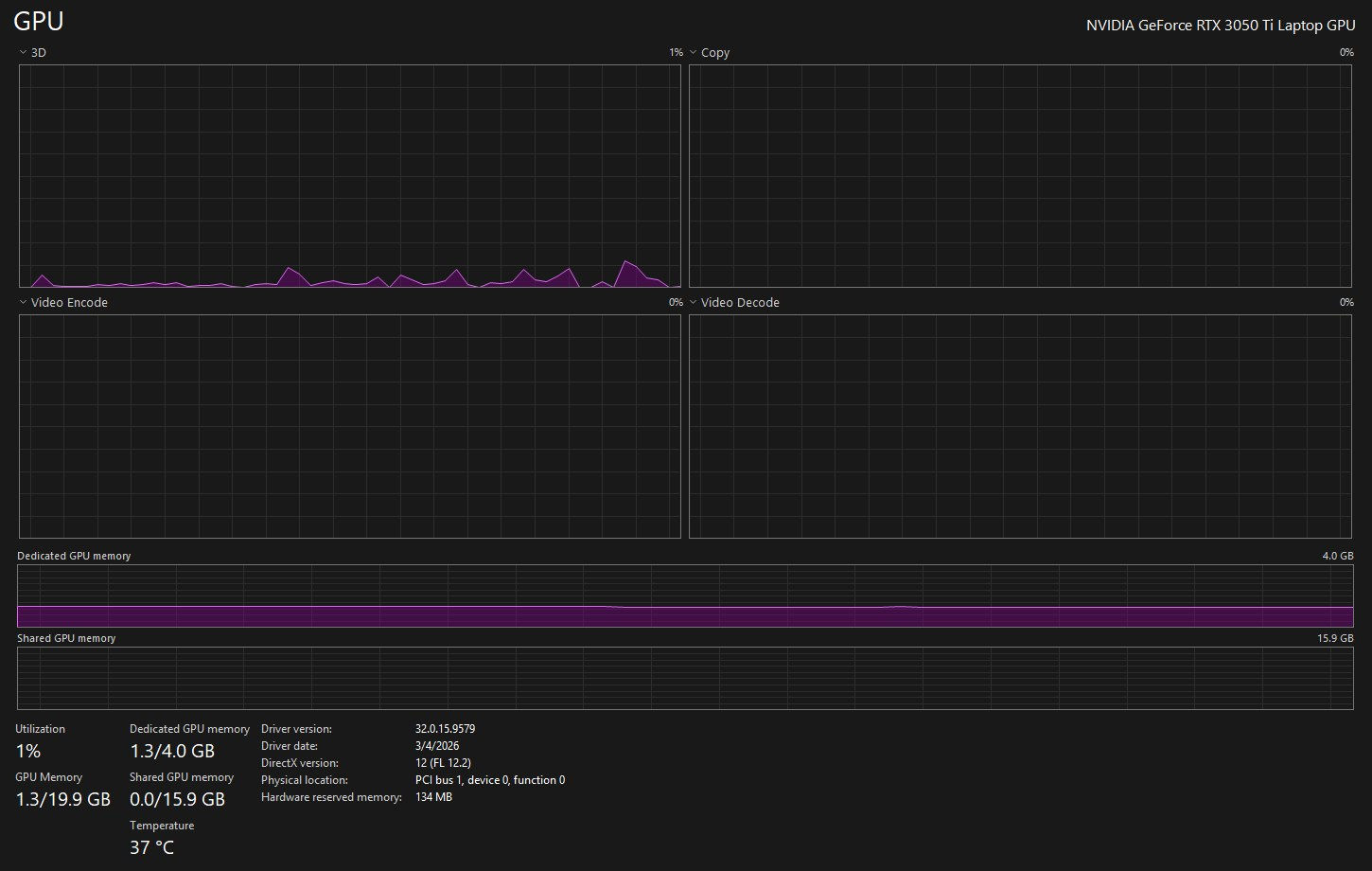Click the 37 °C temperature reading
The width and height of the screenshot is (1372, 871).
pos(151,847)
